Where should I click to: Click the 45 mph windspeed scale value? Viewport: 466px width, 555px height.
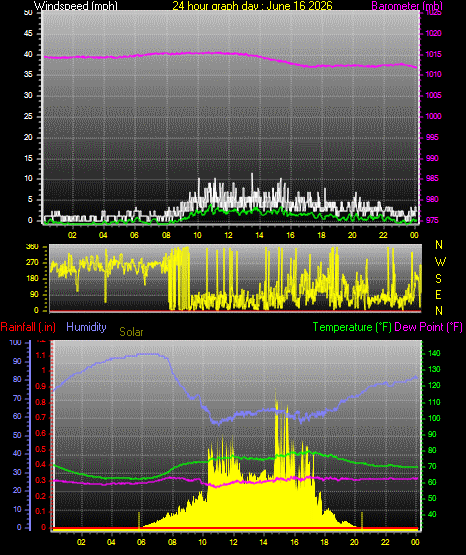point(28,34)
